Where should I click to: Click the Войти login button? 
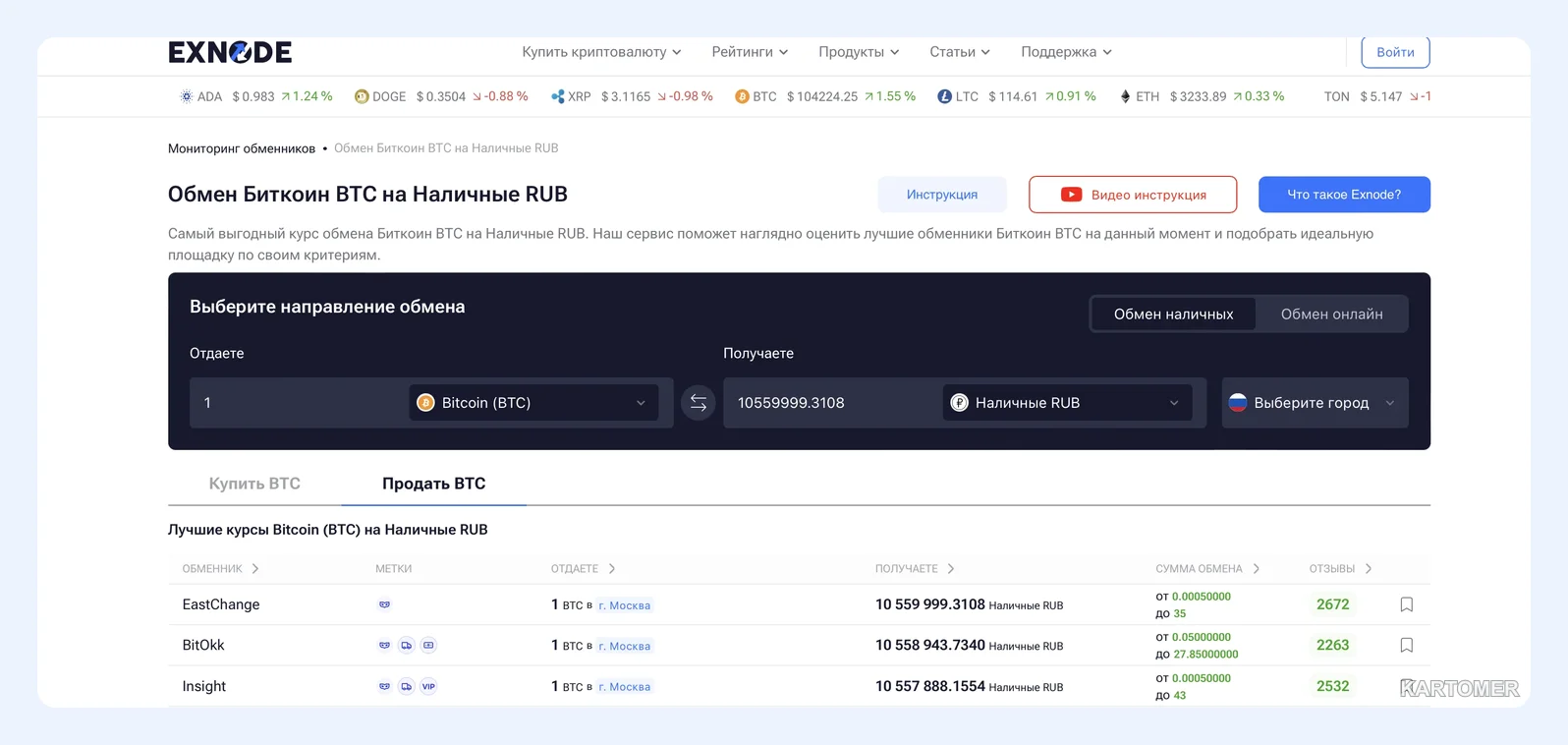click(x=1395, y=52)
